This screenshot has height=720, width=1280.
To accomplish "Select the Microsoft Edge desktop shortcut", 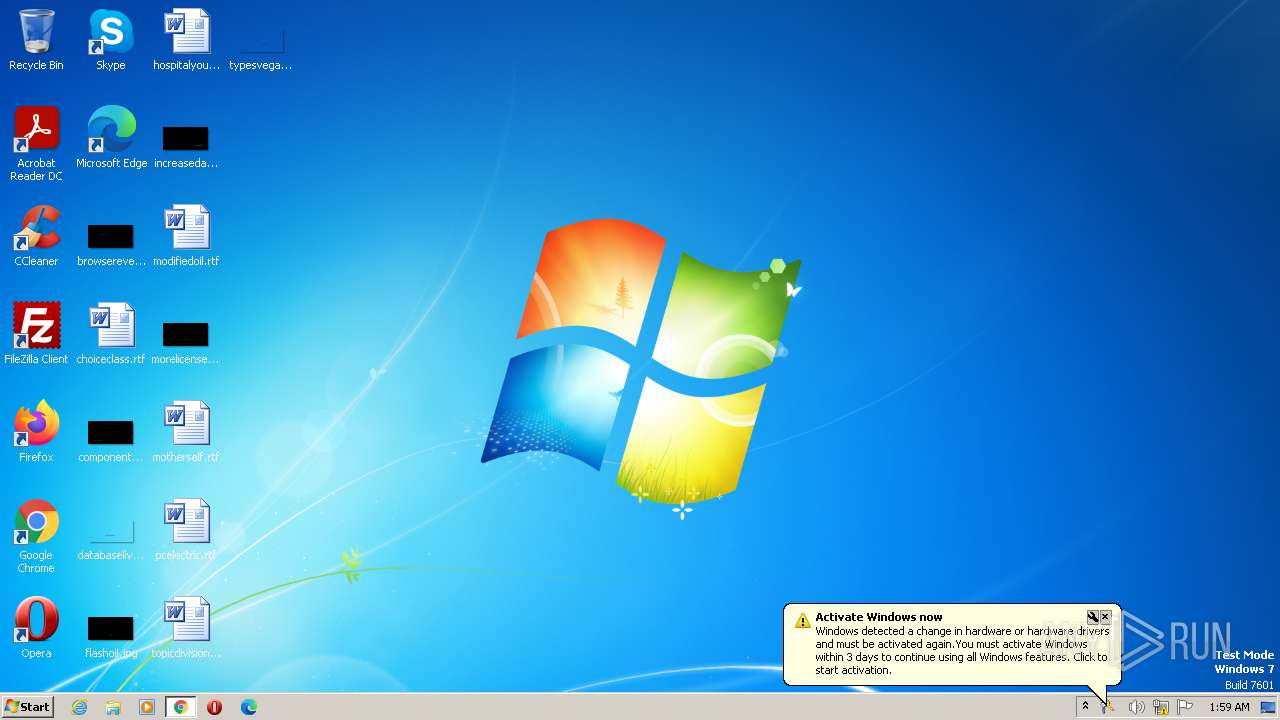I will (111, 138).
